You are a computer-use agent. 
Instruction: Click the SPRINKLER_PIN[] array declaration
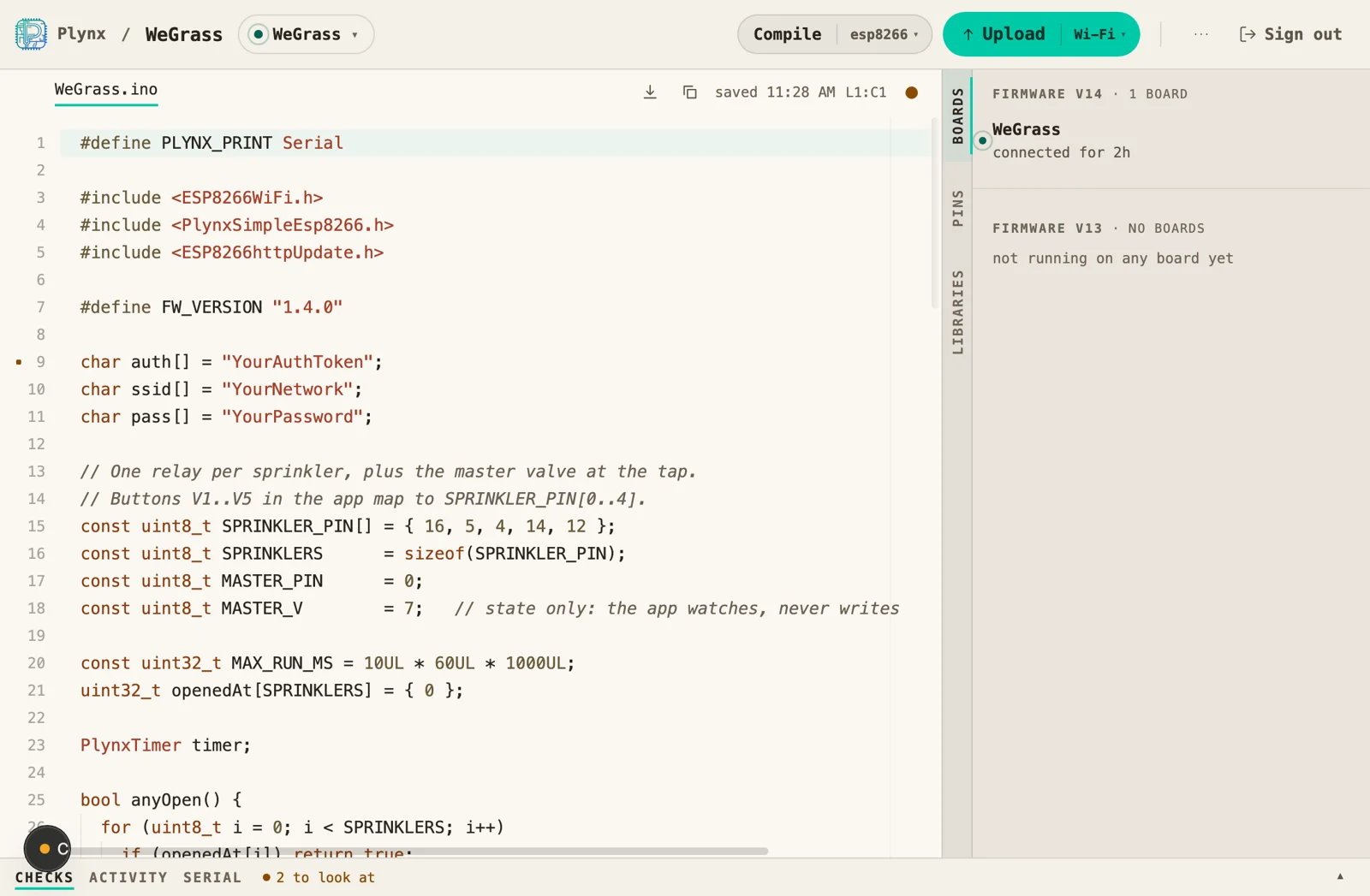coord(348,526)
